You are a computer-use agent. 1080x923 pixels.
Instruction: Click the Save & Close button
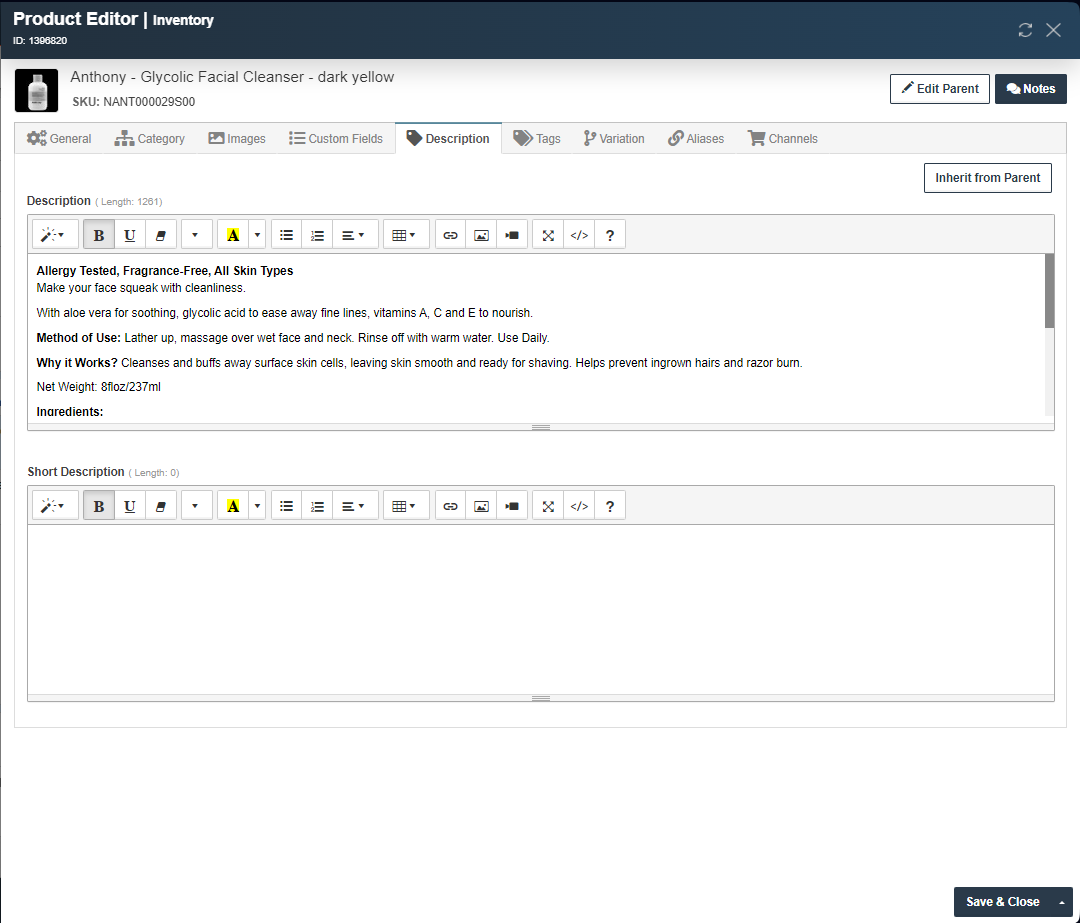pos(1003,902)
